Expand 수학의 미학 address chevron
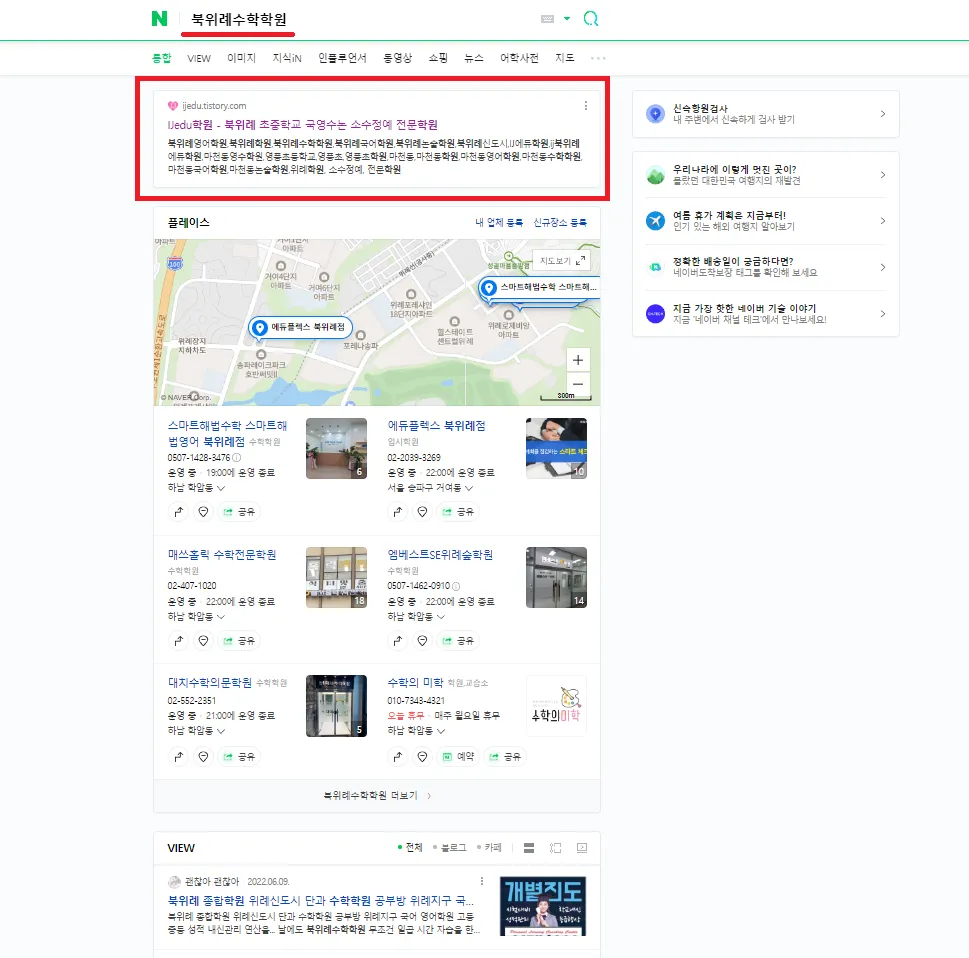 pos(441,731)
